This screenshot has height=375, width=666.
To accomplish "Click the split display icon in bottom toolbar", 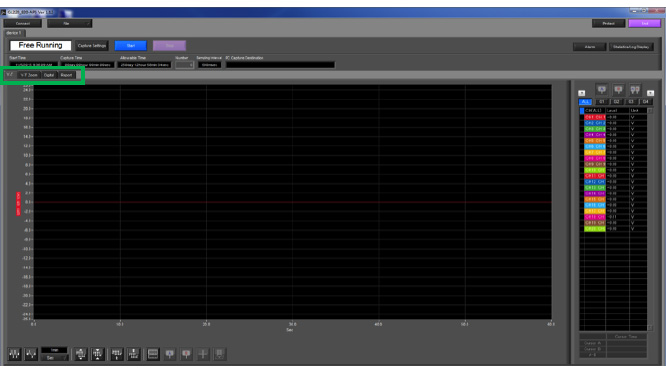I will pyautogui.click(x=153, y=353).
